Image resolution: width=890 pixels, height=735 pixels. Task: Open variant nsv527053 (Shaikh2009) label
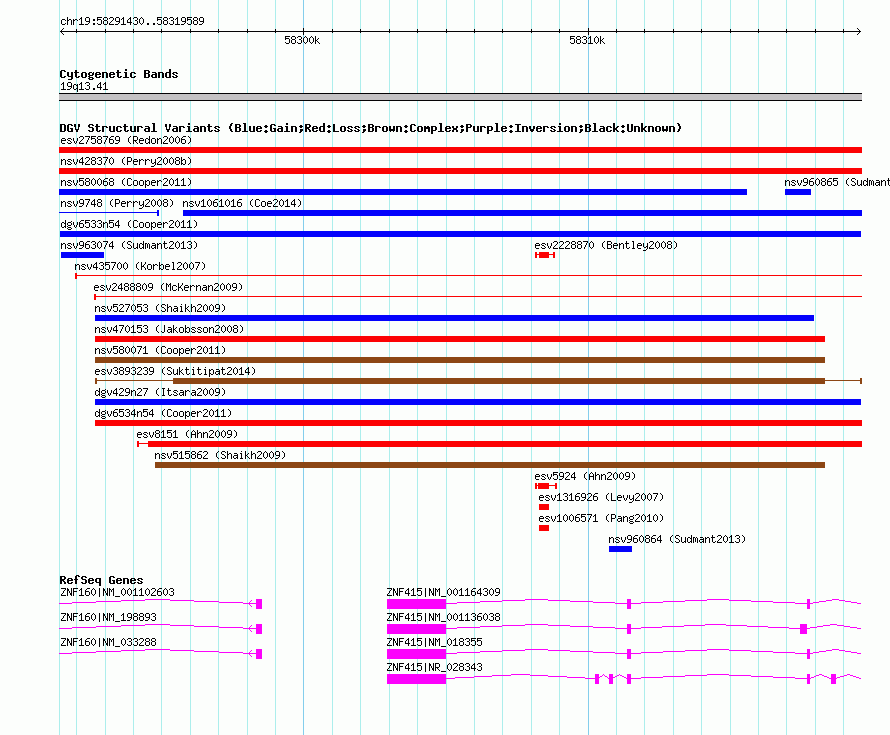click(x=160, y=308)
